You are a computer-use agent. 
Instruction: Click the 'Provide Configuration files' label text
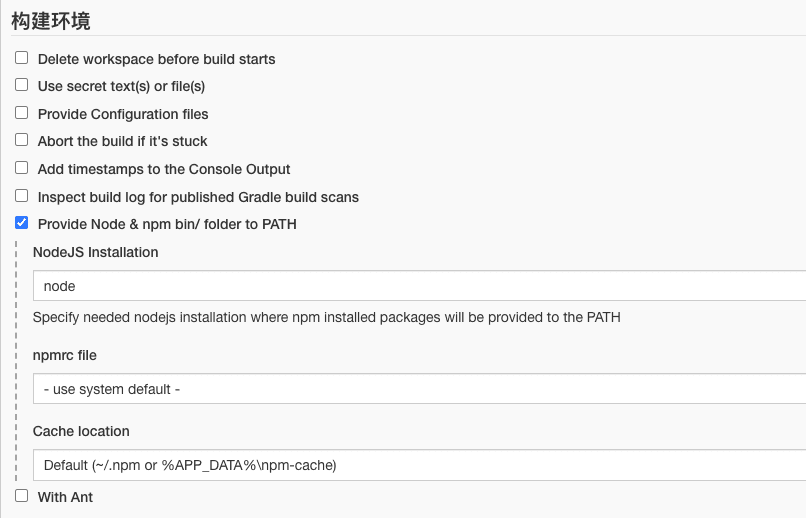[x=123, y=114]
